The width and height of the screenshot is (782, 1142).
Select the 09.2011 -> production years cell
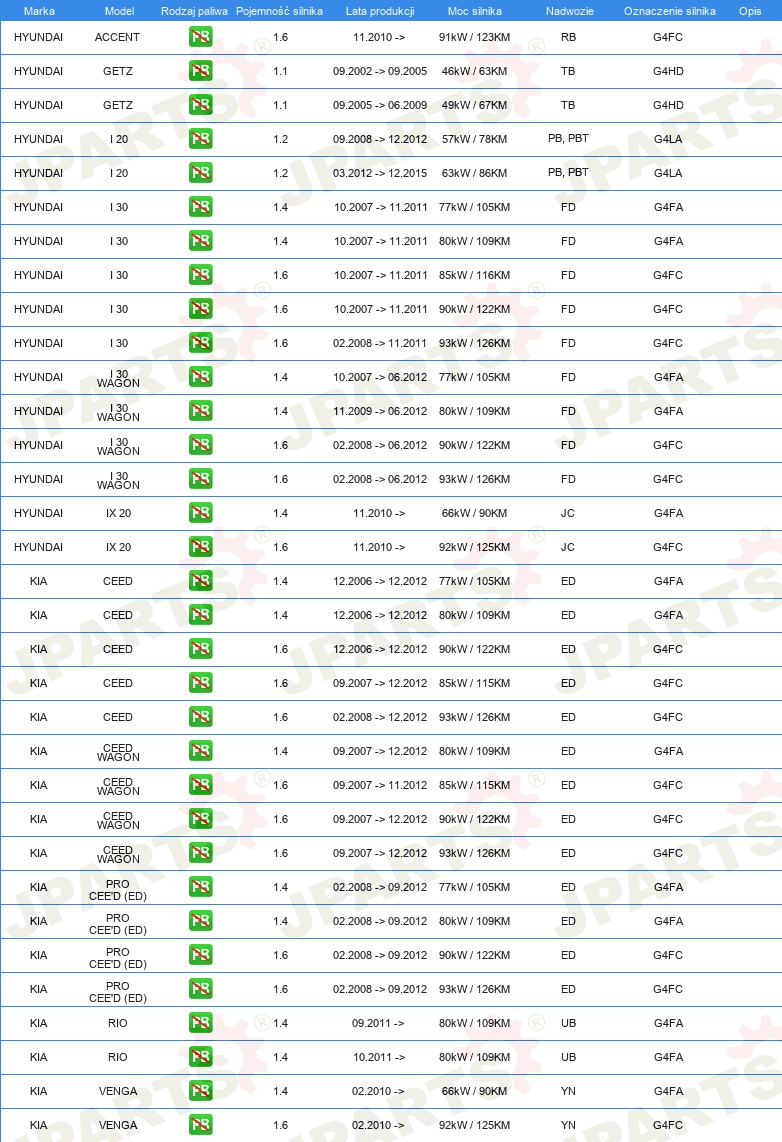click(378, 1023)
